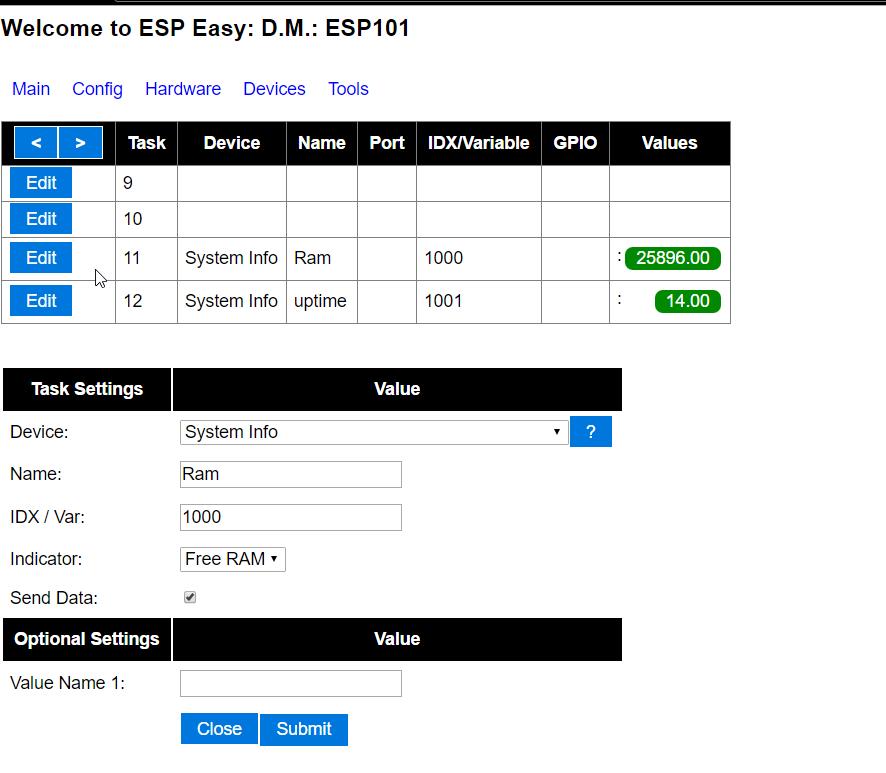The height and width of the screenshot is (773, 886).
Task: Click the Name column header
Action: point(322,143)
